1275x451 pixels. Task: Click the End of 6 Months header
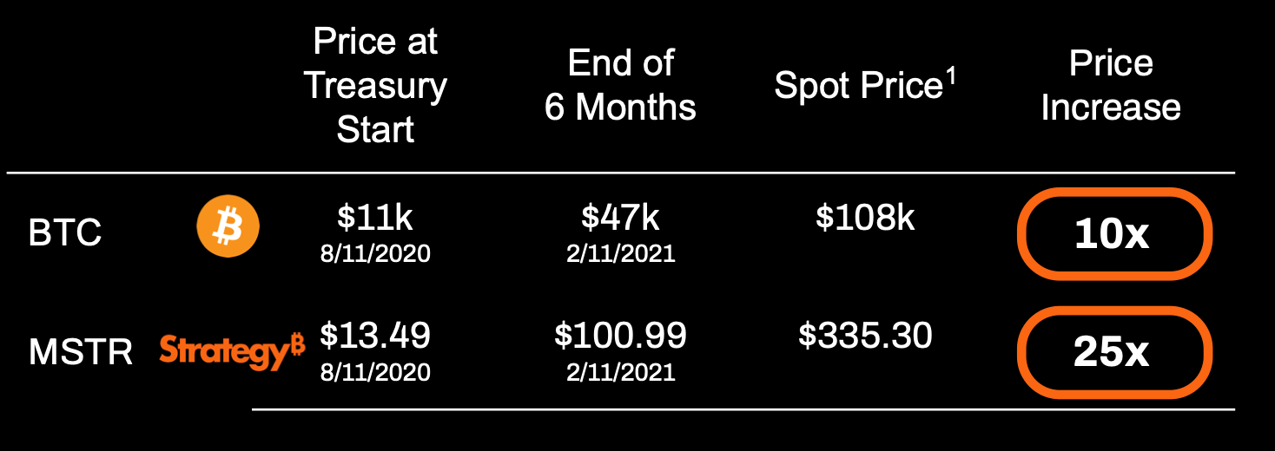[x=620, y=86]
